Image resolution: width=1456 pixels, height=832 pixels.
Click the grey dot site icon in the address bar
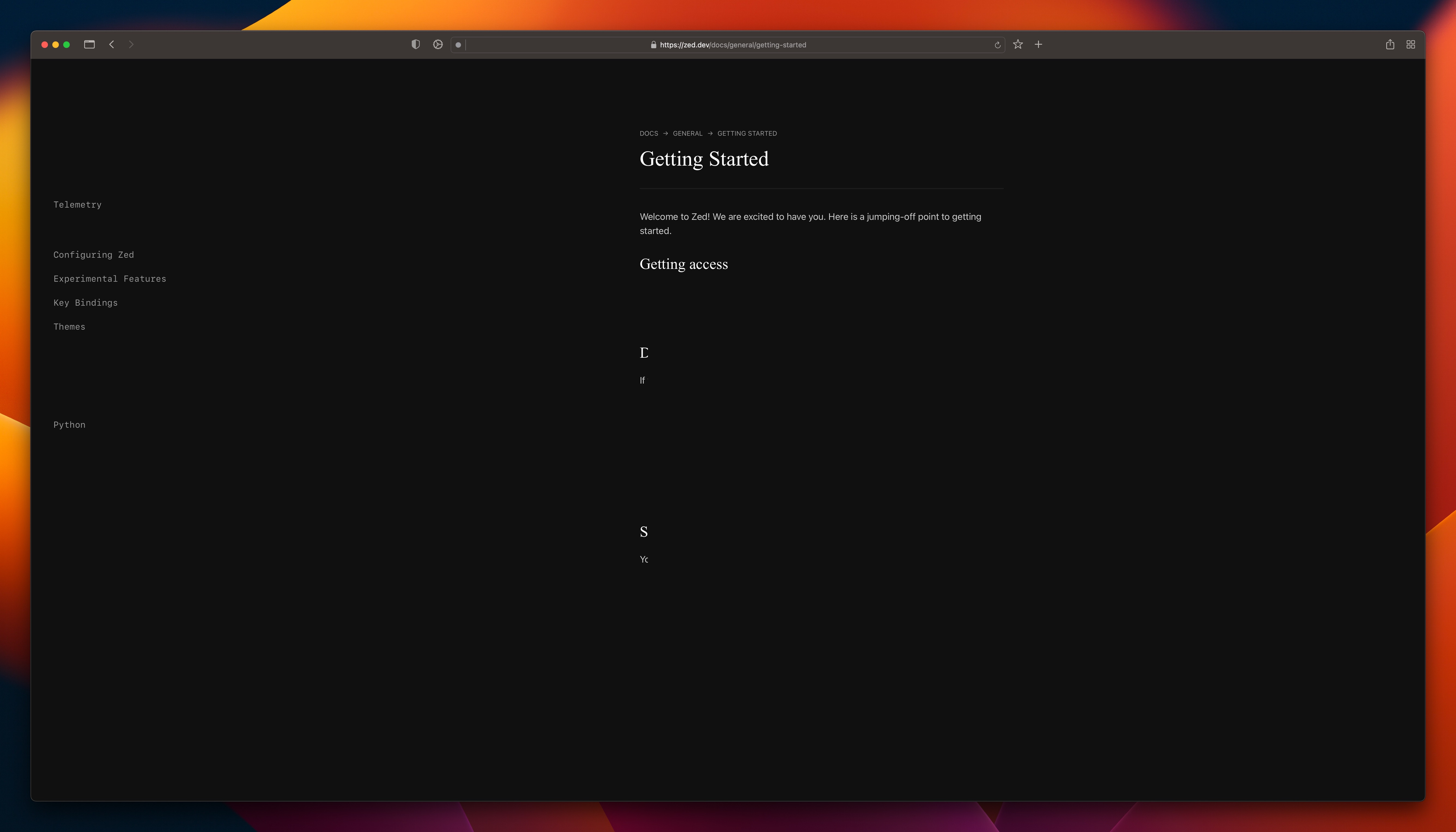(x=458, y=45)
